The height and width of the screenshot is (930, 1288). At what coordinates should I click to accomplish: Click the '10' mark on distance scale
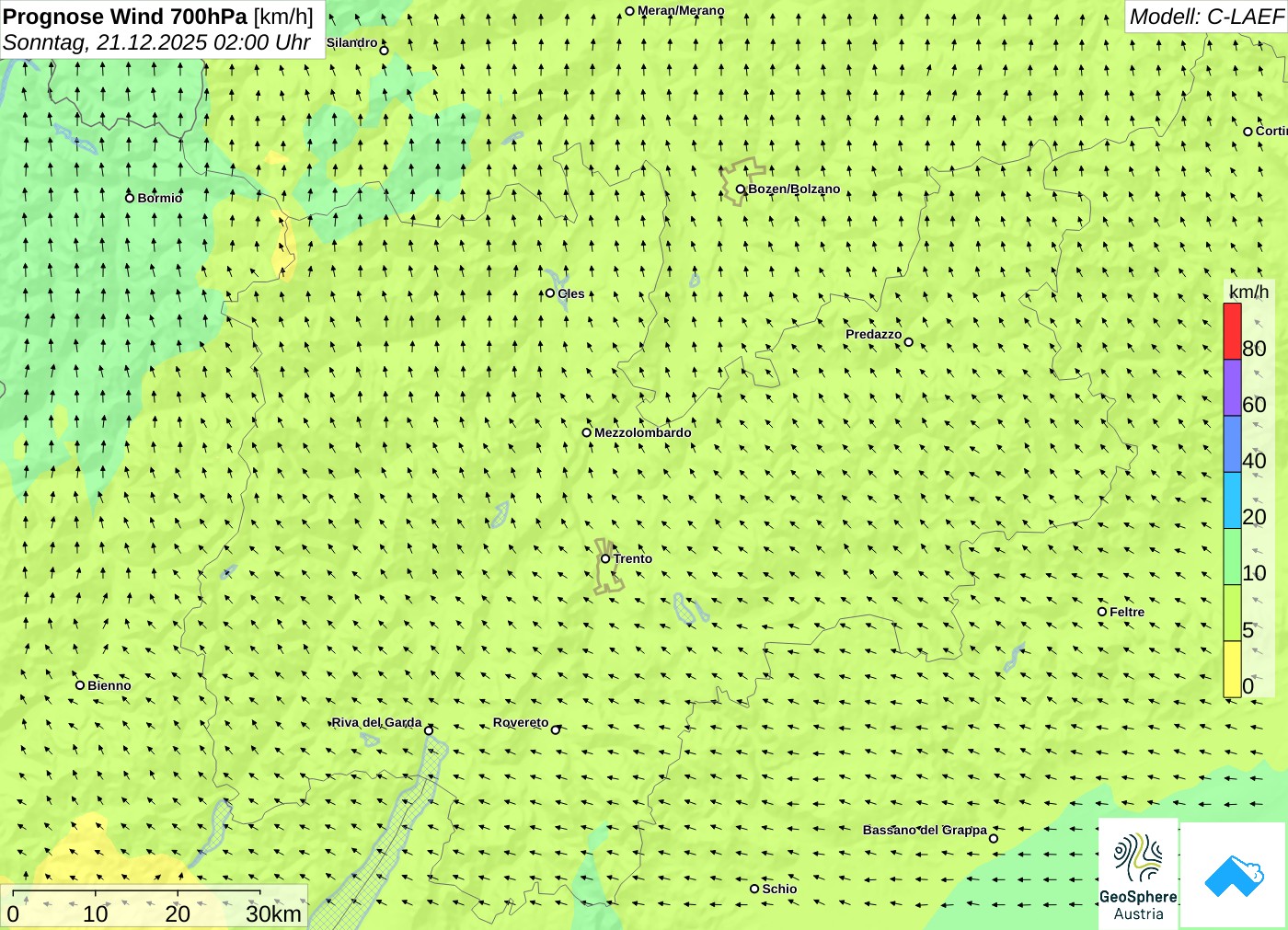tap(96, 913)
